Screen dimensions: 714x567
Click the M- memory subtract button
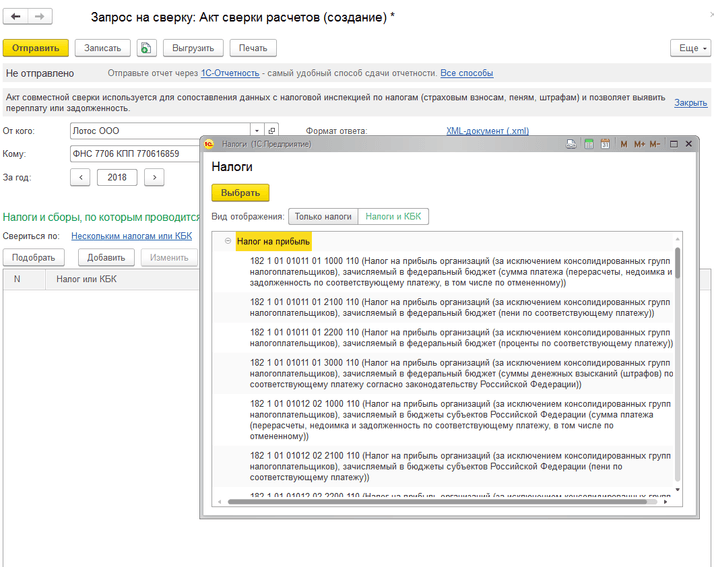pyautogui.click(x=655, y=144)
